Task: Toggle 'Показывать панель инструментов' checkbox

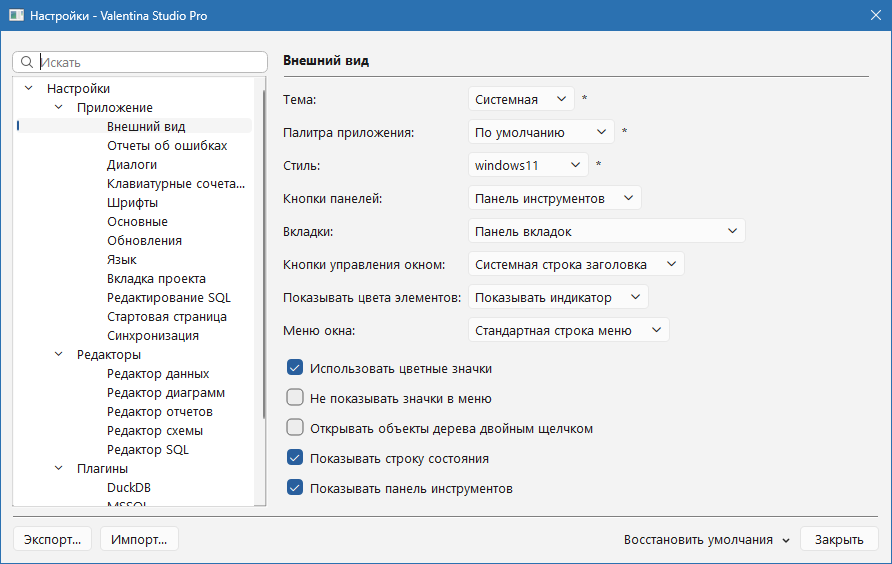Action: pyautogui.click(x=295, y=488)
